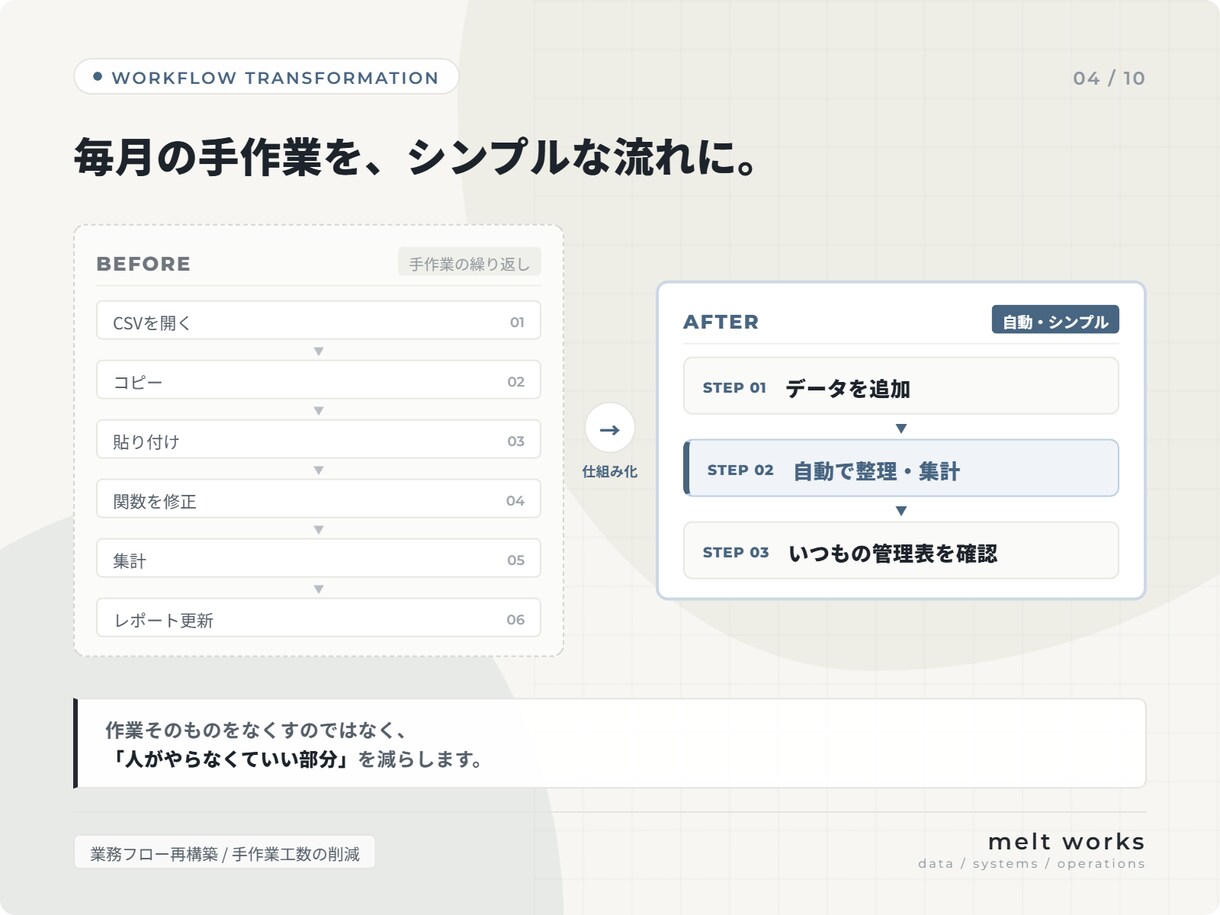The image size is (1220, 915).
Task: Select the CSVを開く step row
Action: click(318, 321)
